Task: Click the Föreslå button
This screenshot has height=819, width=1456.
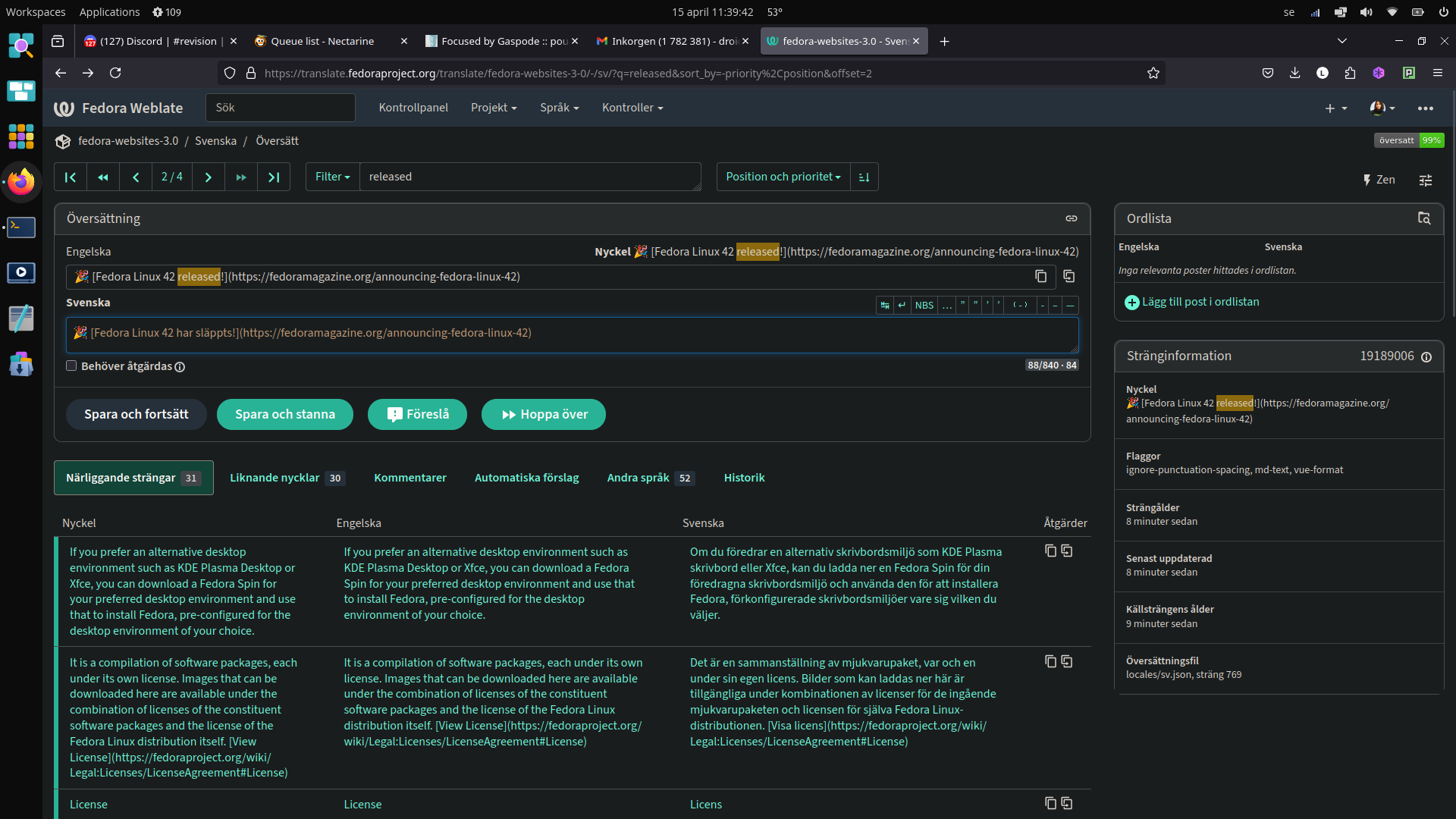Action: tap(418, 414)
